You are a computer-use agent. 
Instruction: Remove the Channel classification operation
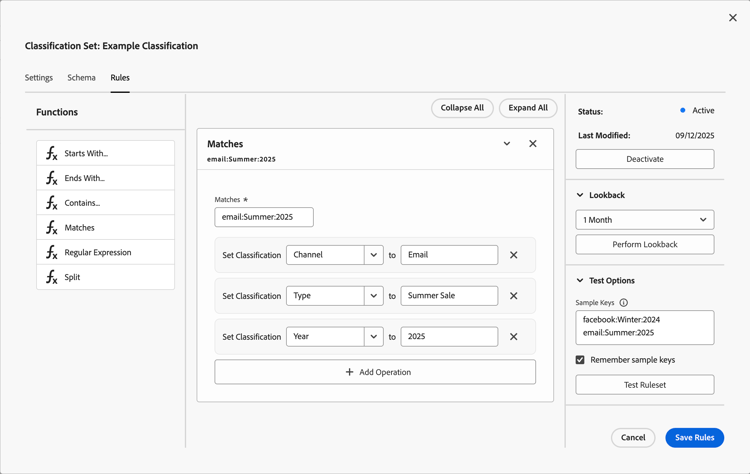514,255
